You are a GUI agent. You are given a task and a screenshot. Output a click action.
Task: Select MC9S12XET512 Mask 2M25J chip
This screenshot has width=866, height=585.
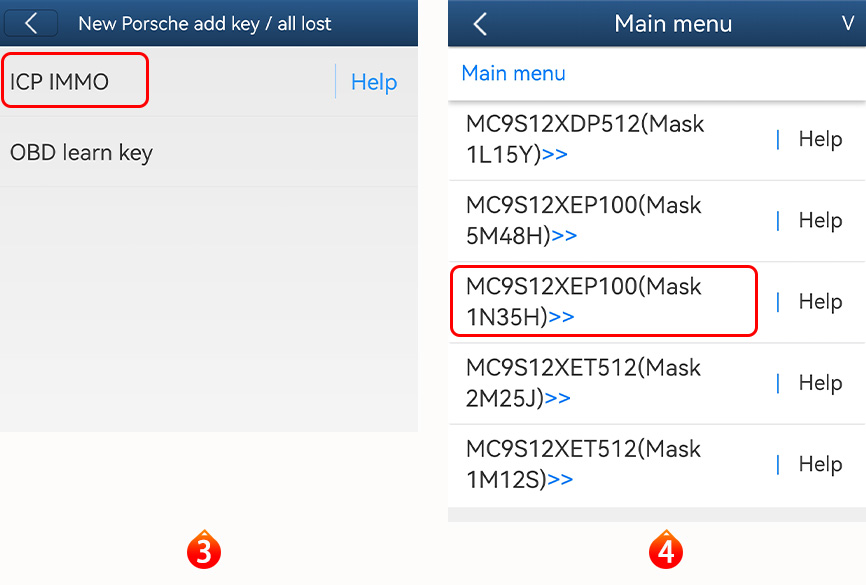(x=585, y=383)
